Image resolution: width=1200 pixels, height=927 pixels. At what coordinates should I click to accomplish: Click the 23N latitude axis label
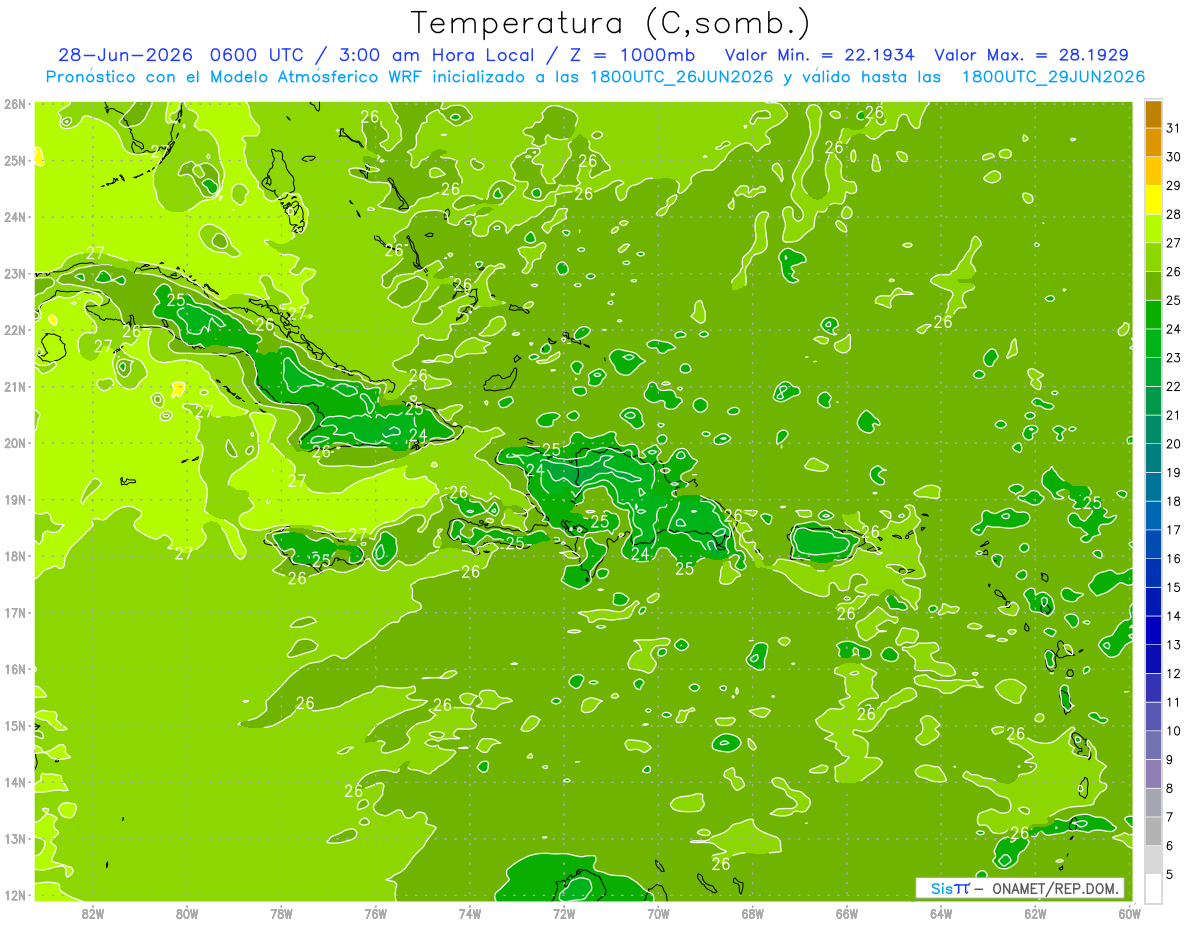click(x=14, y=273)
